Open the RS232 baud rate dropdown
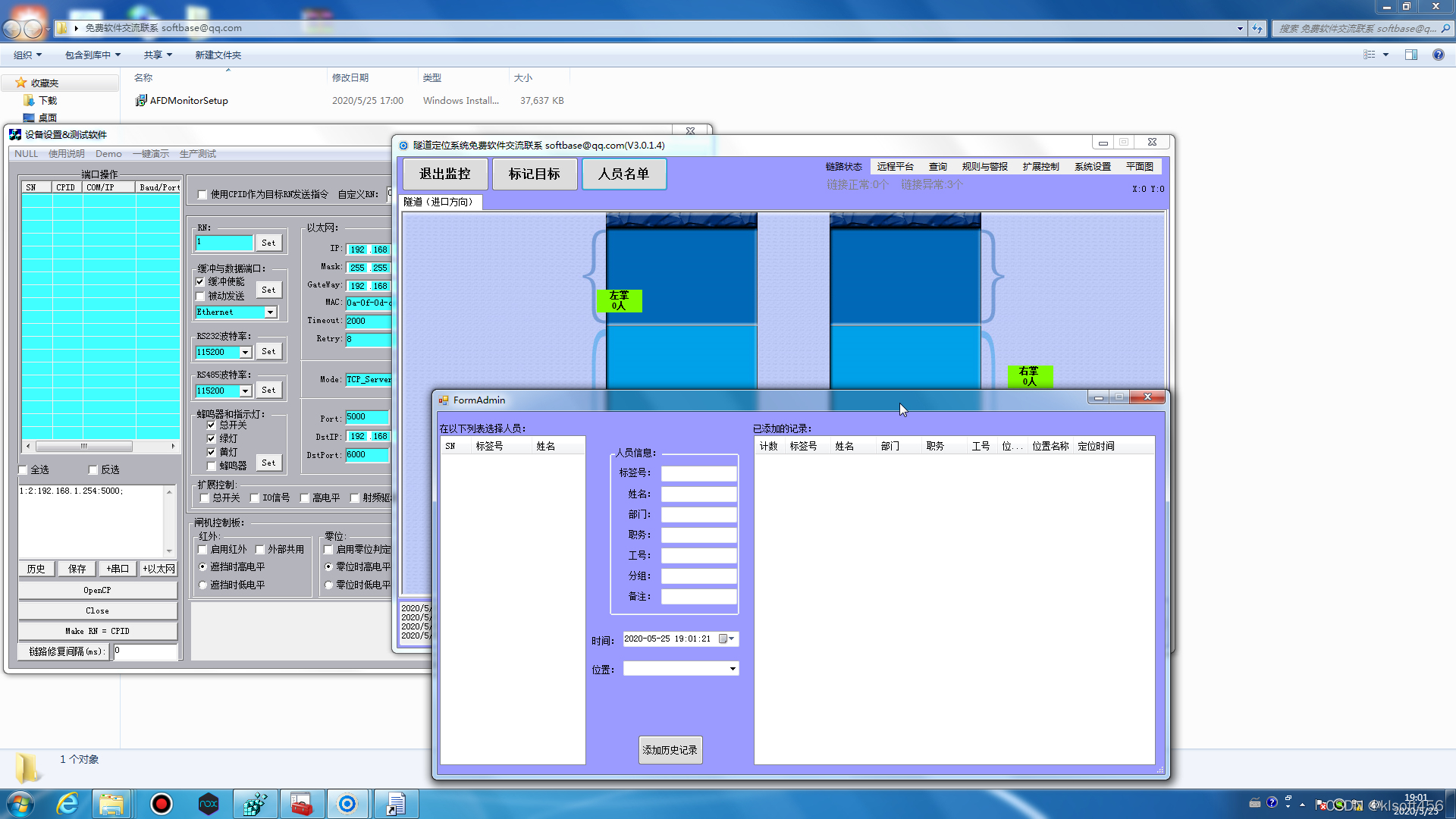The height and width of the screenshot is (819, 1456). 245,353
